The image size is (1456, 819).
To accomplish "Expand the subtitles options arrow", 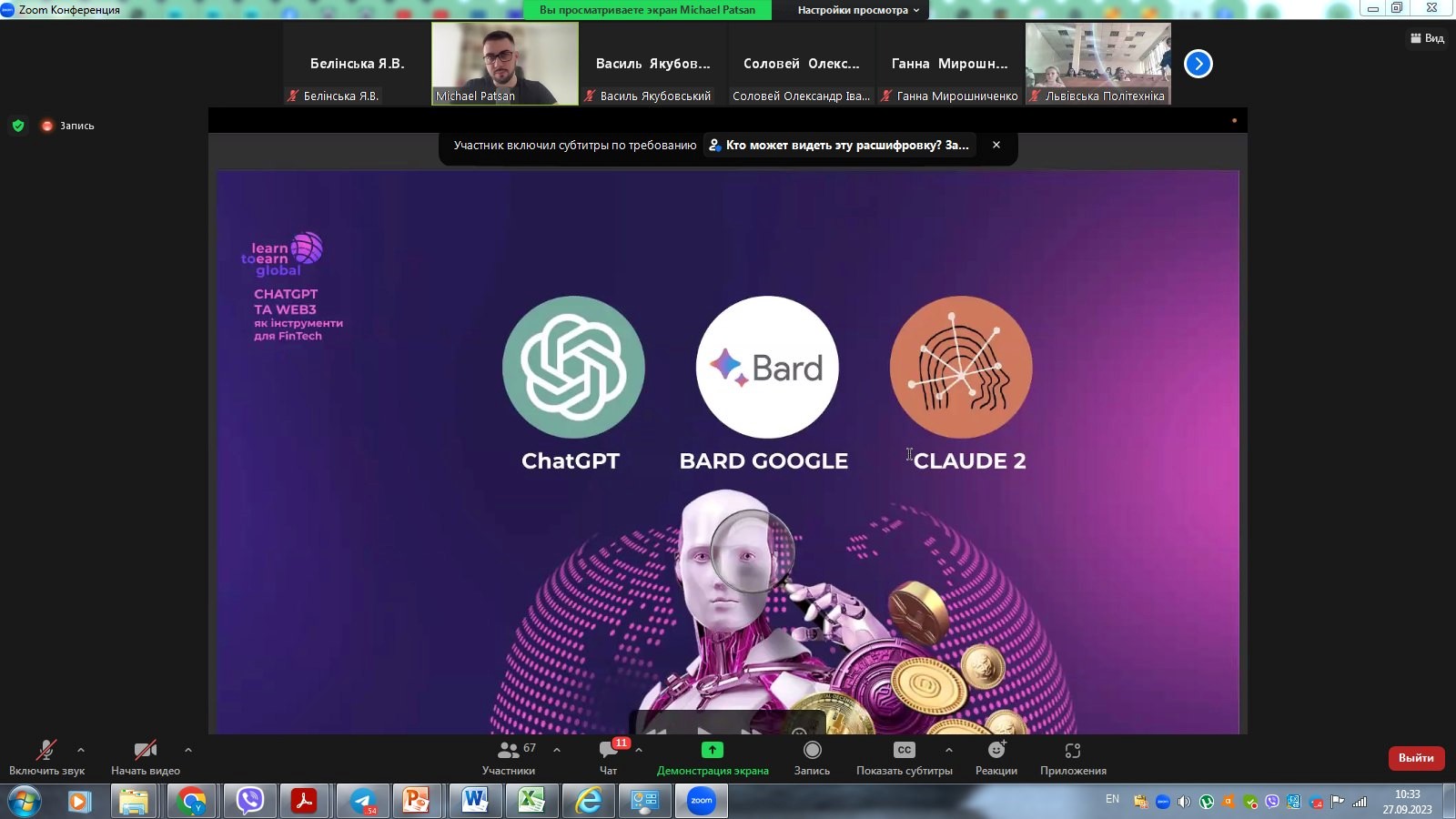I will point(949,750).
